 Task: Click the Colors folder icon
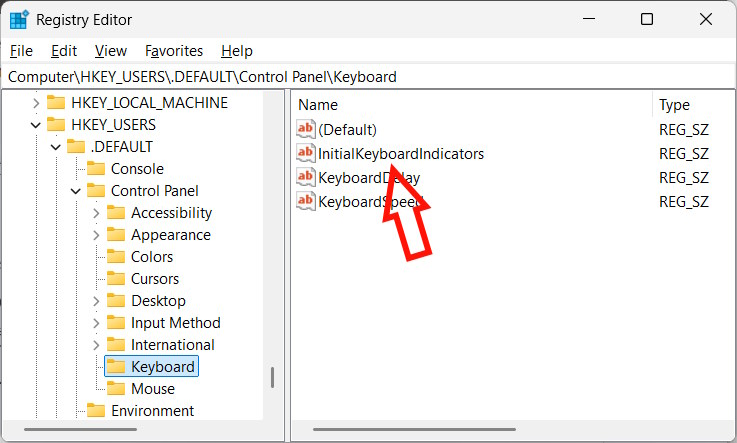point(116,256)
